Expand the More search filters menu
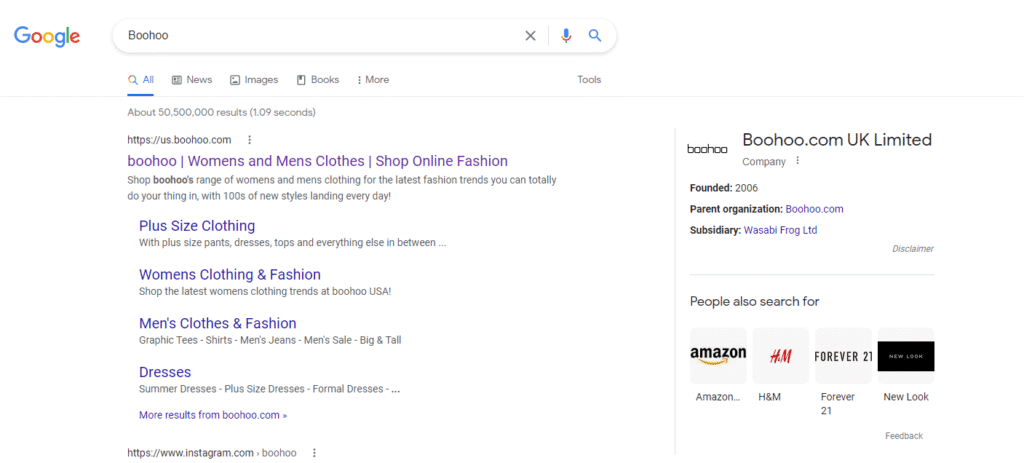 (x=371, y=80)
